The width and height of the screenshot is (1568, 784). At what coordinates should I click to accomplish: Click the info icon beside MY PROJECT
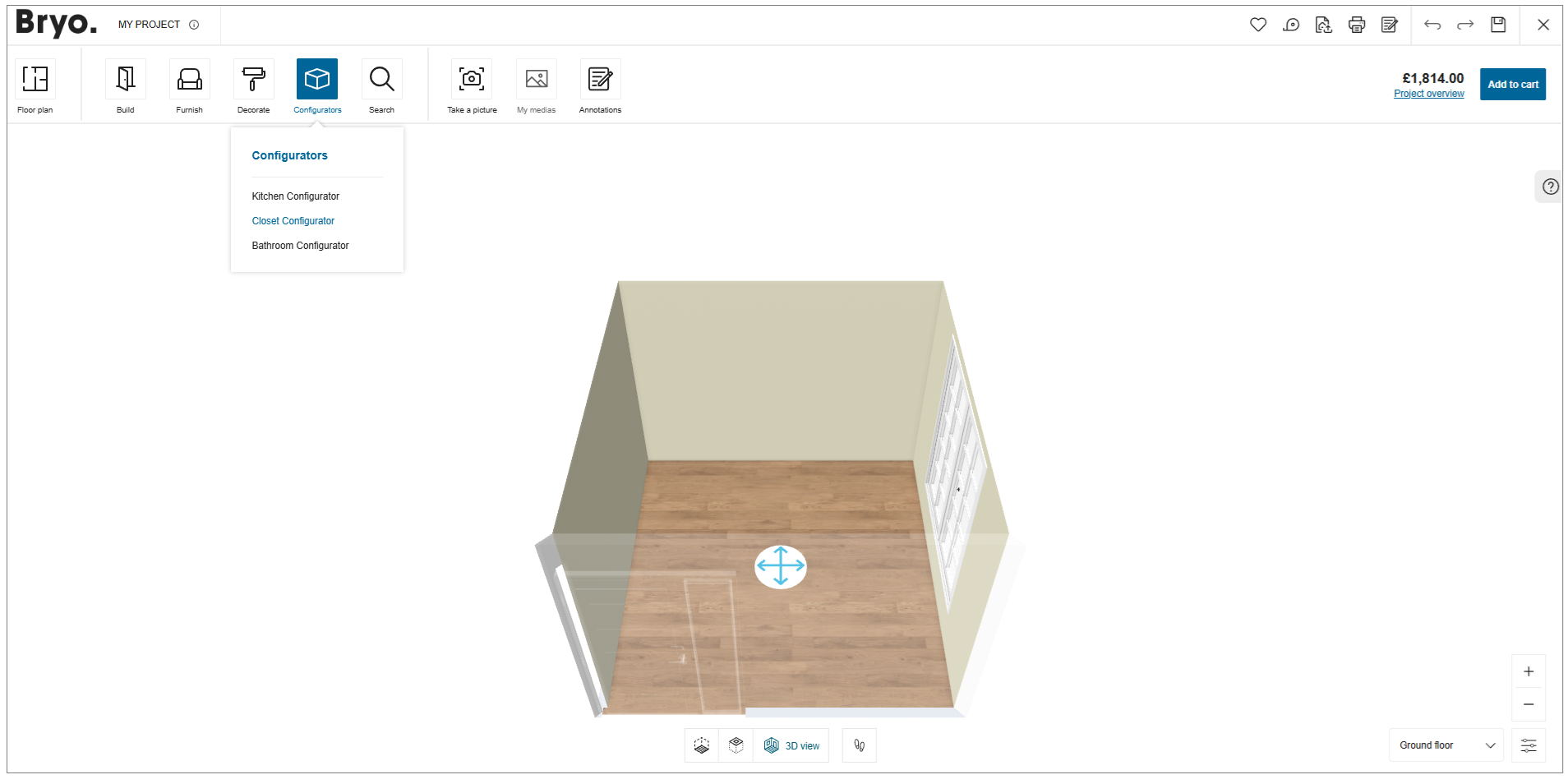(194, 25)
